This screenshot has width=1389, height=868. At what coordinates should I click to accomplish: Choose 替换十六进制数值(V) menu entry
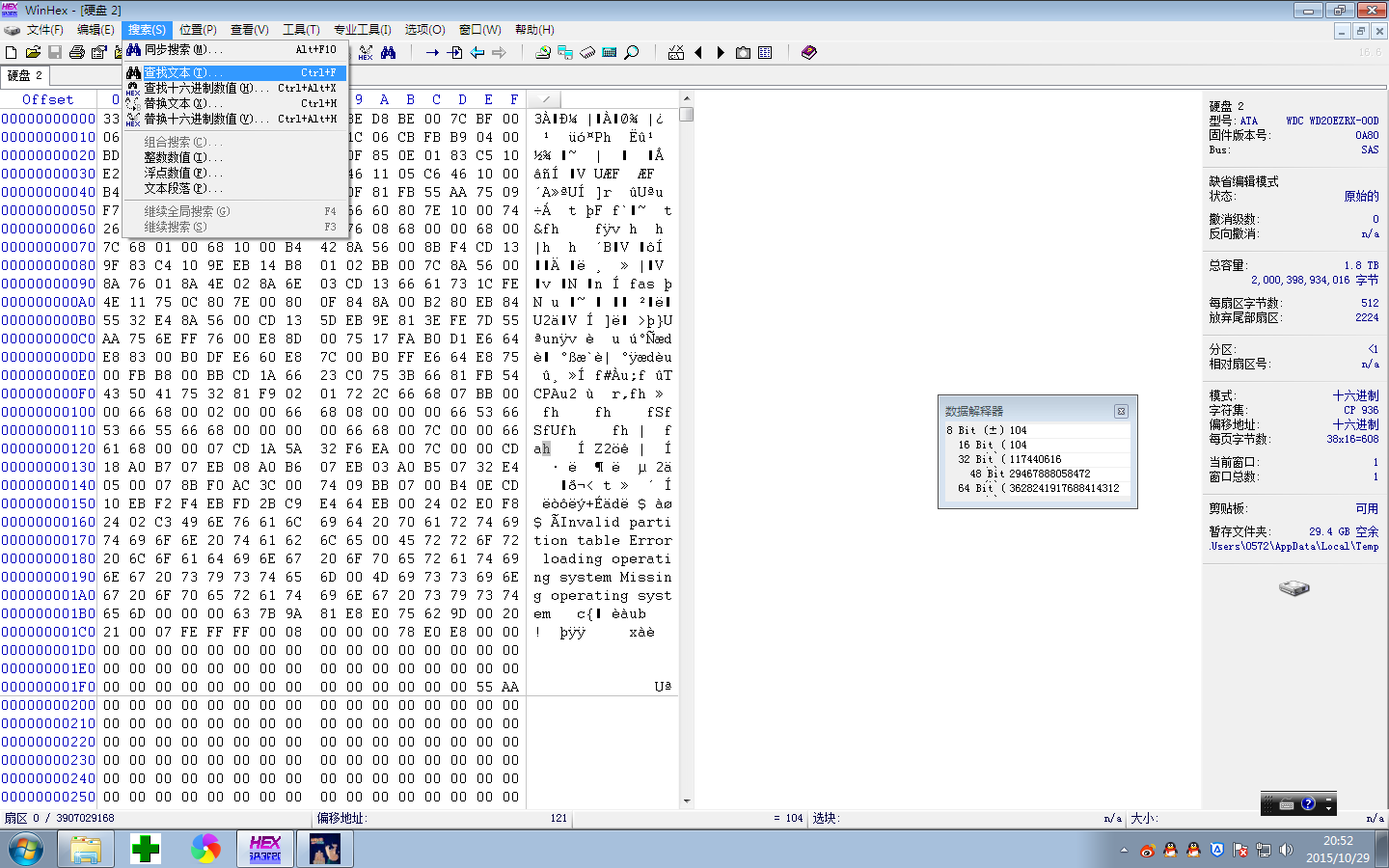pos(235,119)
